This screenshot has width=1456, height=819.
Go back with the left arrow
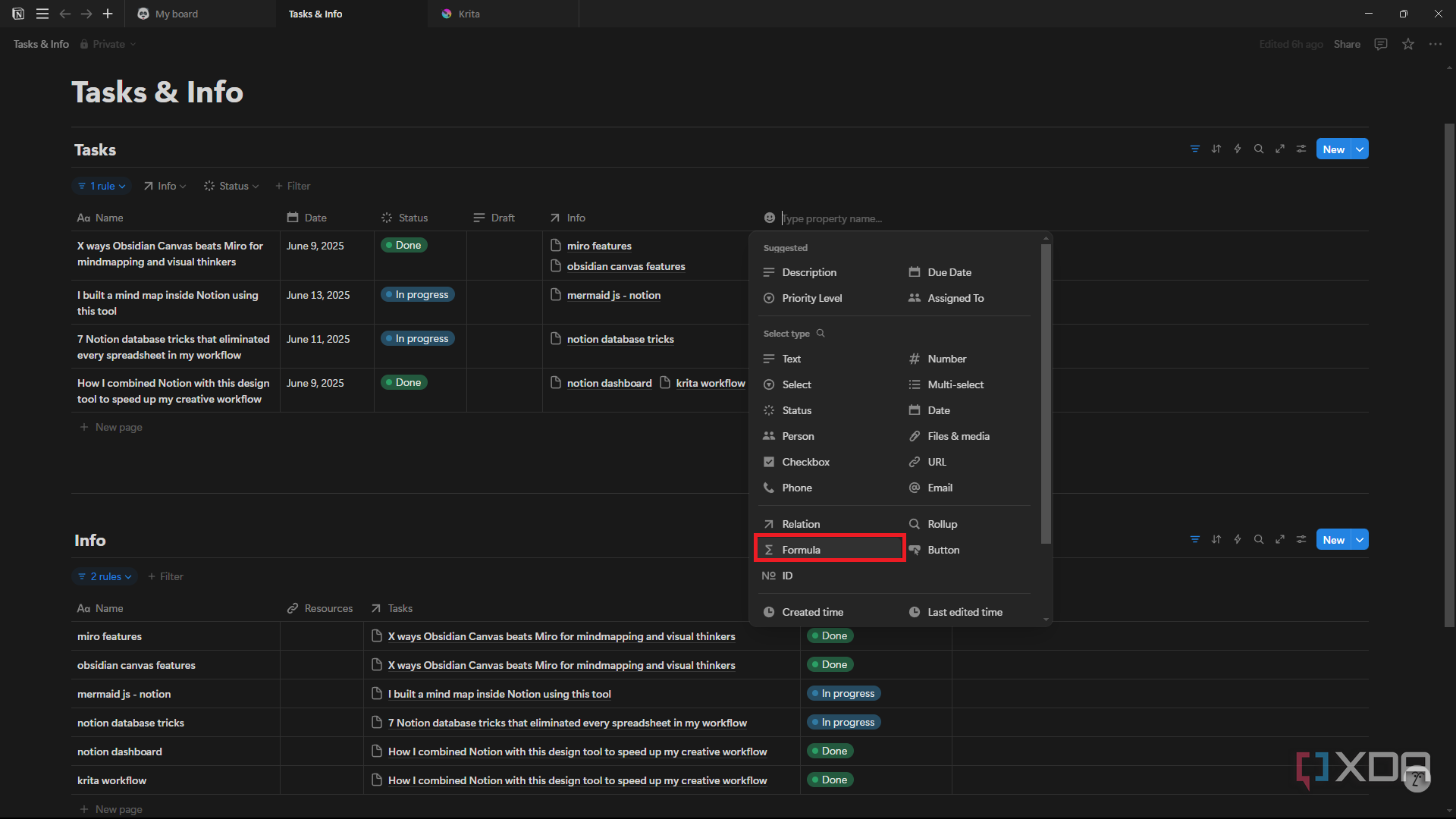[65, 14]
